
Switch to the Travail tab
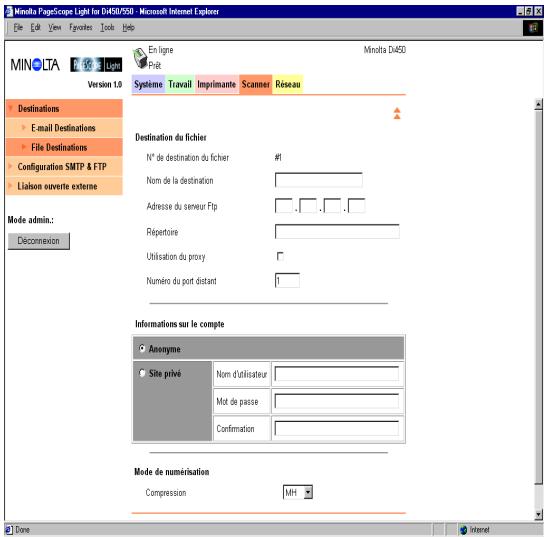pos(180,84)
